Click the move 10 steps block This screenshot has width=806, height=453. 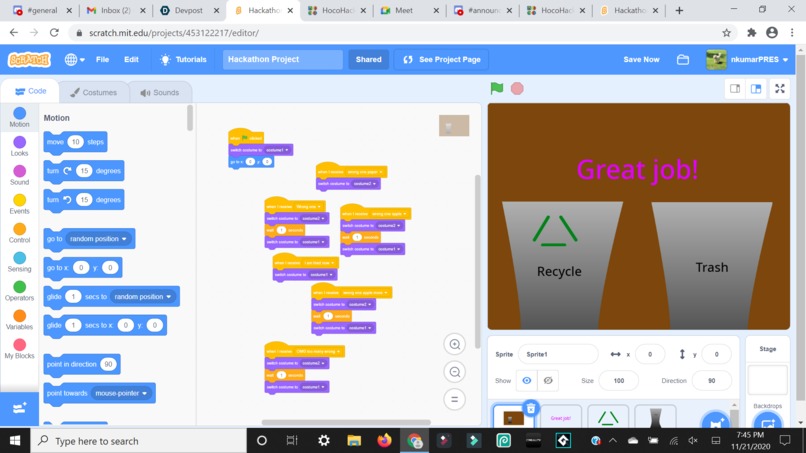coord(76,142)
